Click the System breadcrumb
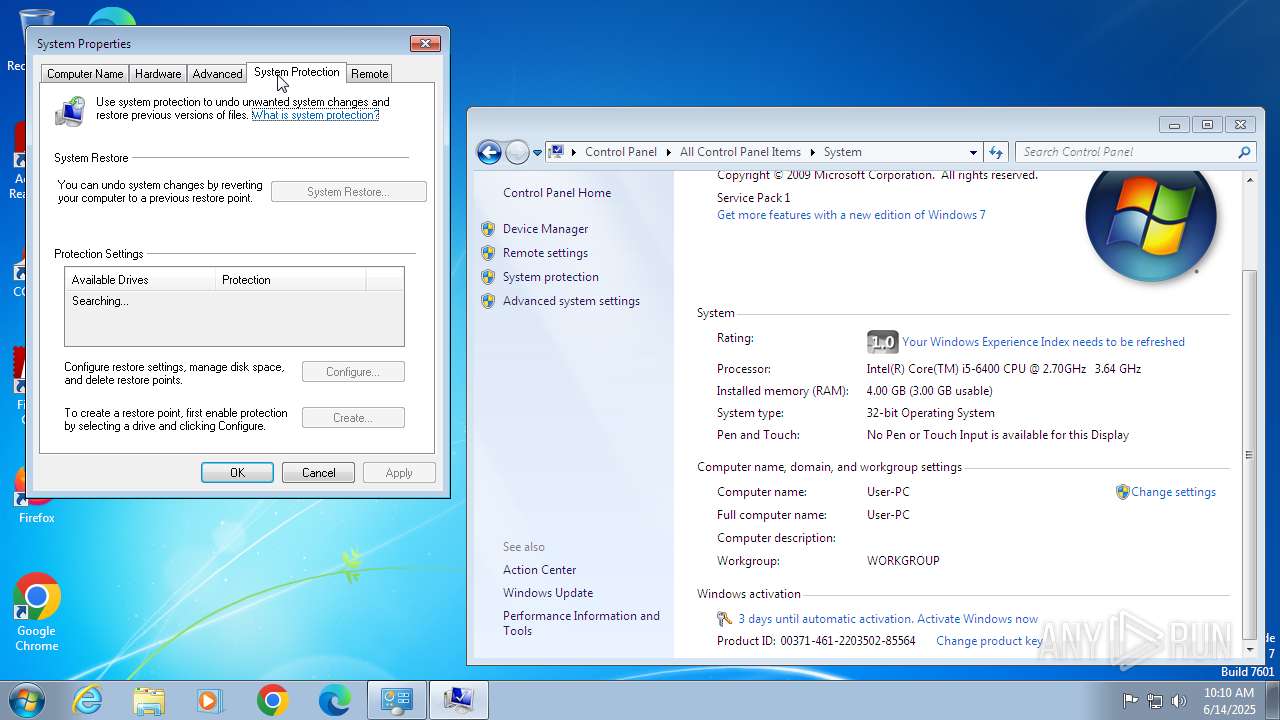This screenshot has width=1280, height=720. coord(842,152)
